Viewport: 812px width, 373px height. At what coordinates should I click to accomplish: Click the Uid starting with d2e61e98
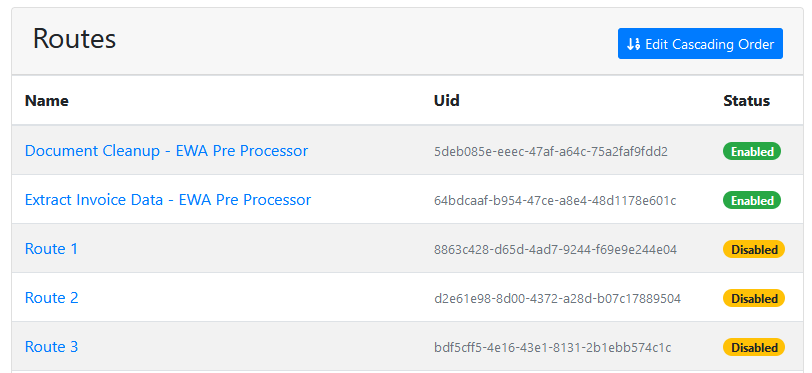tap(557, 299)
